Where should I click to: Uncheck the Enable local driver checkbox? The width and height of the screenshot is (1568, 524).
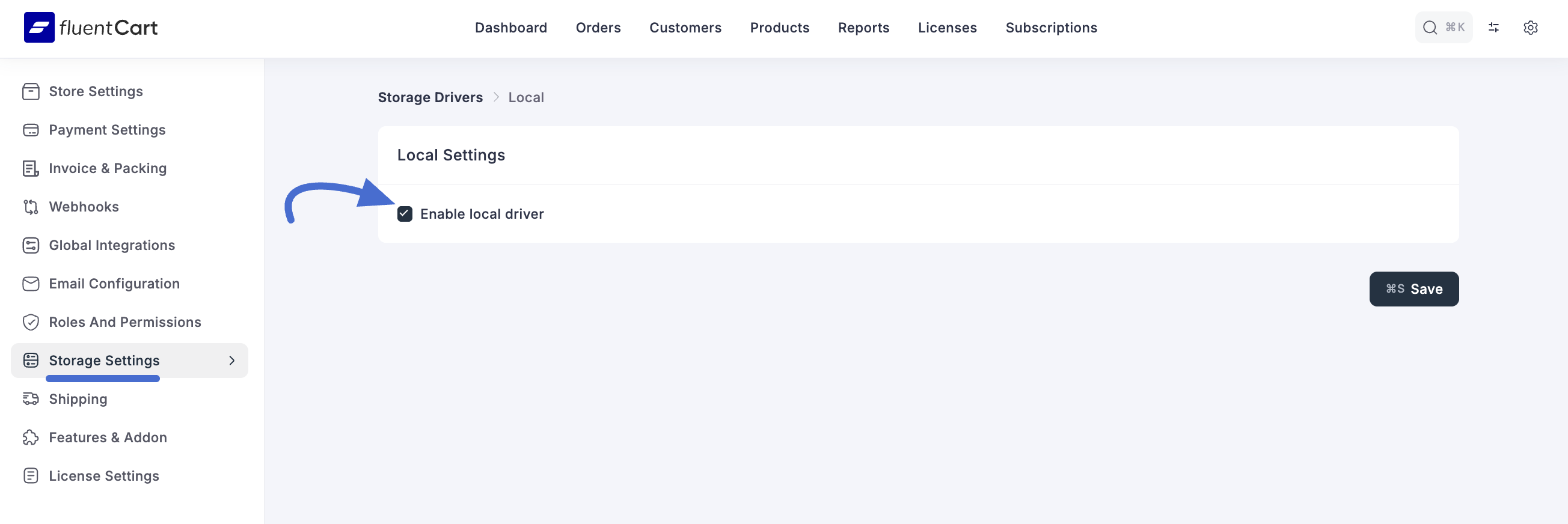405,214
